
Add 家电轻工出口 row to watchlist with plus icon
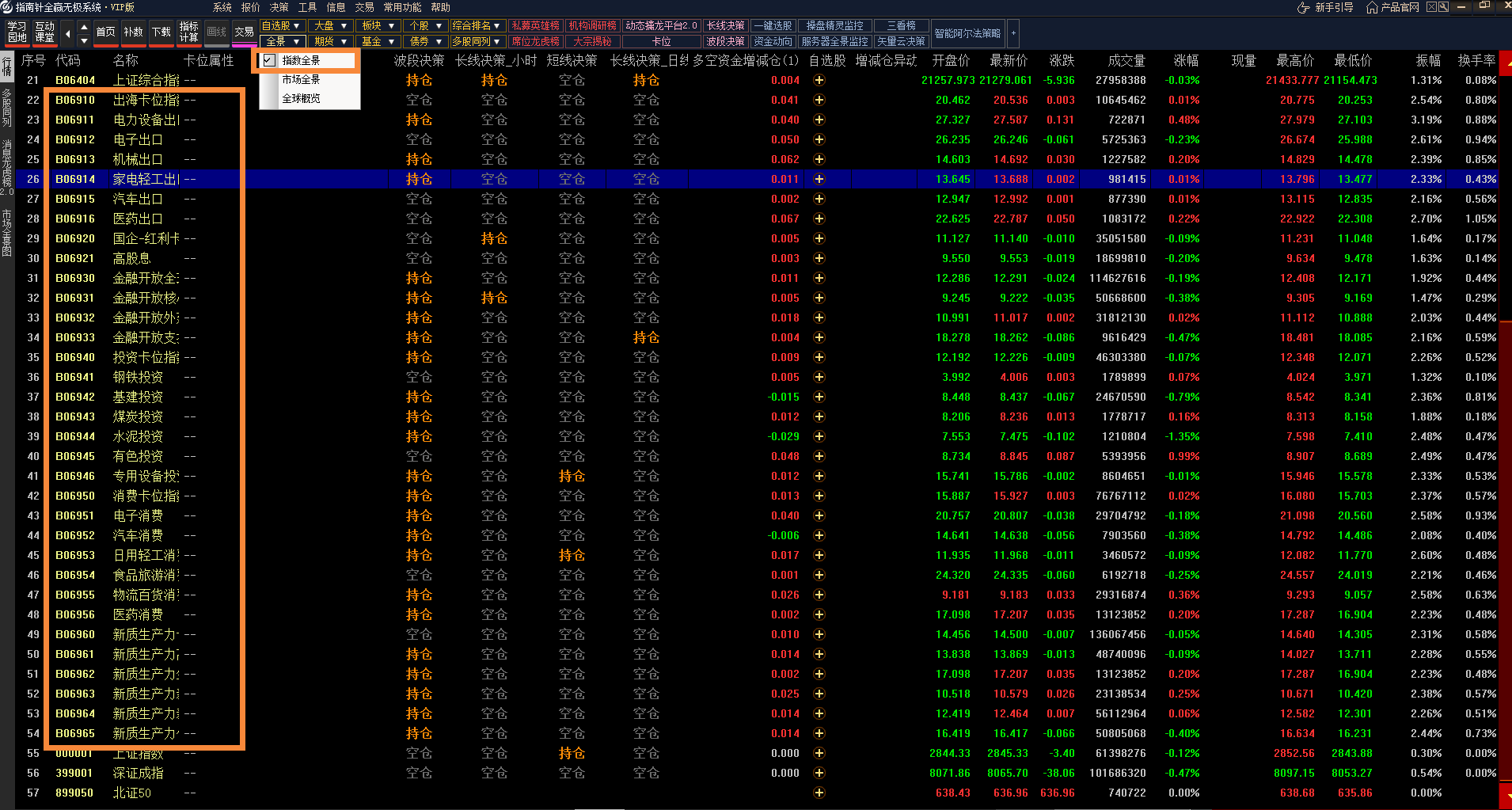click(x=819, y=180)
